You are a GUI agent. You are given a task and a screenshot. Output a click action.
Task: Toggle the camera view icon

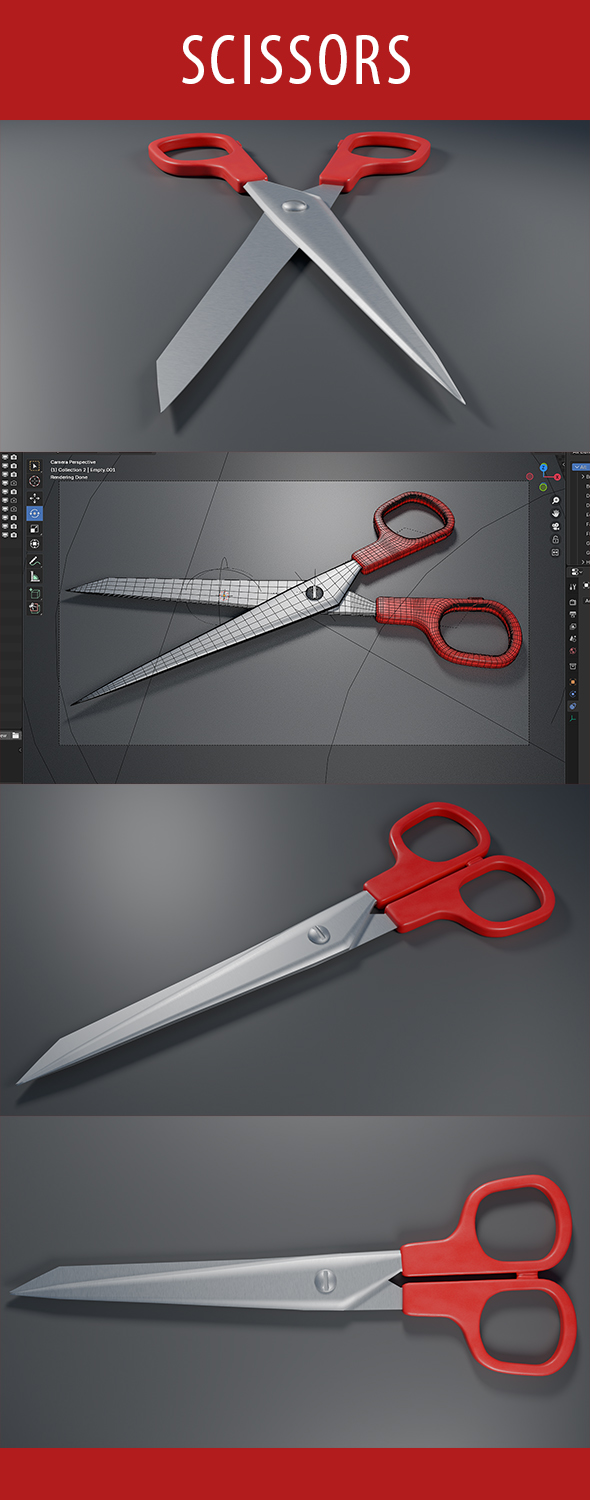click(x=555, y=526)
